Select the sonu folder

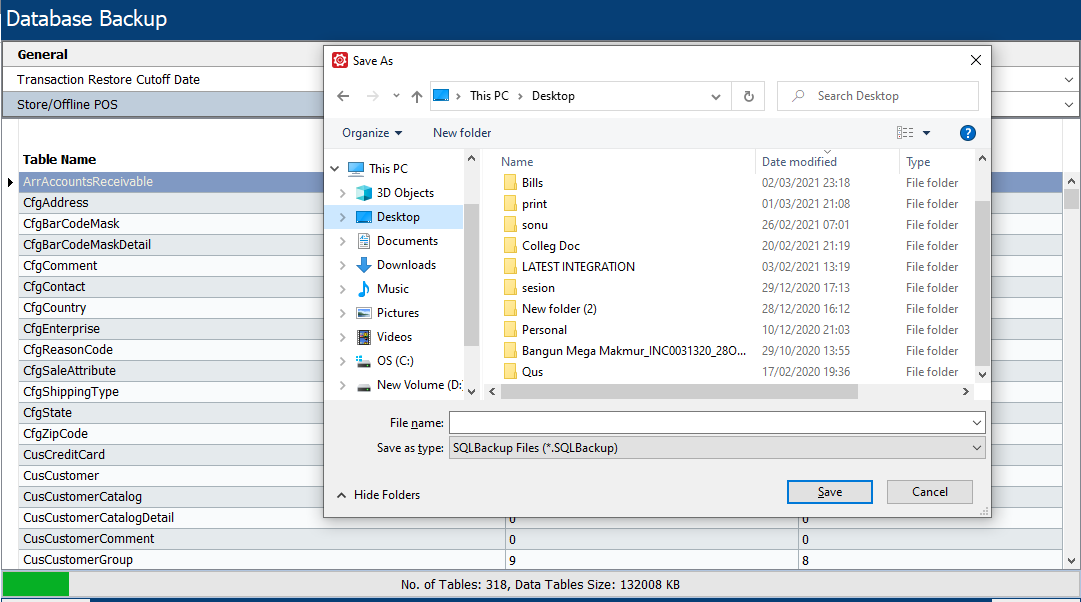pyautogui.click(x=534, y=225)
